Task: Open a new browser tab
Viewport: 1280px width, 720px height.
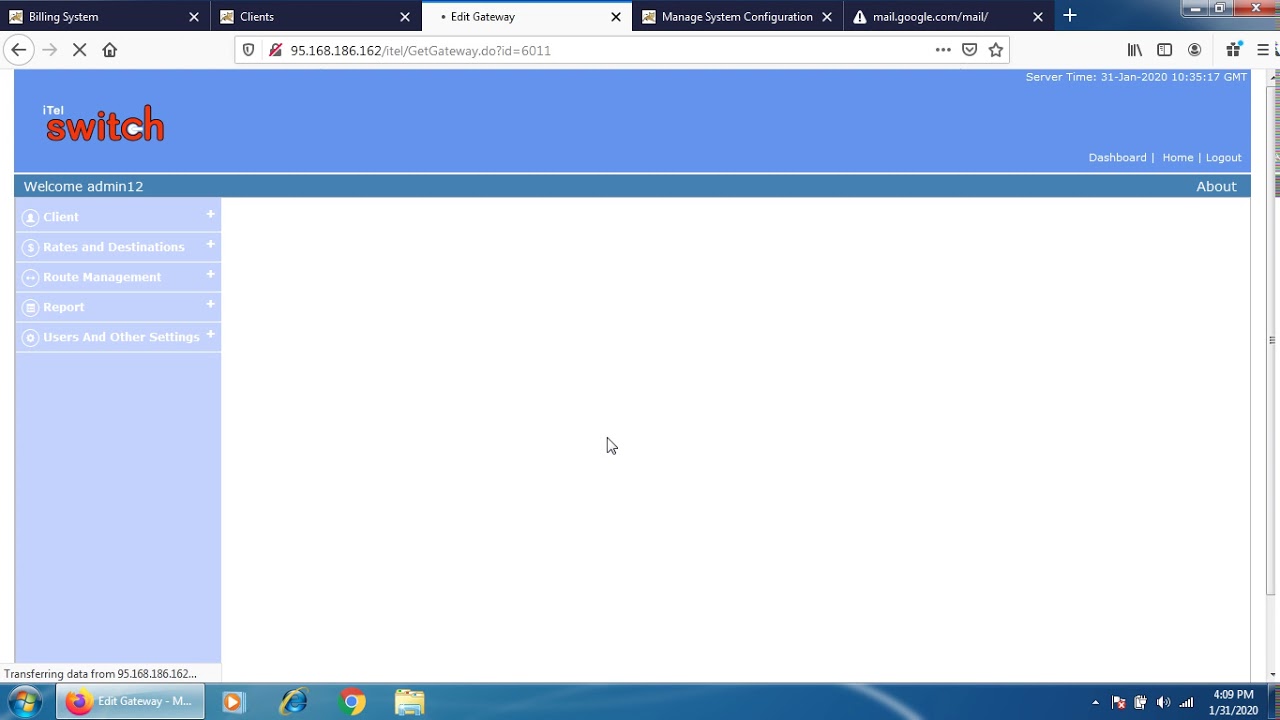Action: (x=1070, y=16)
